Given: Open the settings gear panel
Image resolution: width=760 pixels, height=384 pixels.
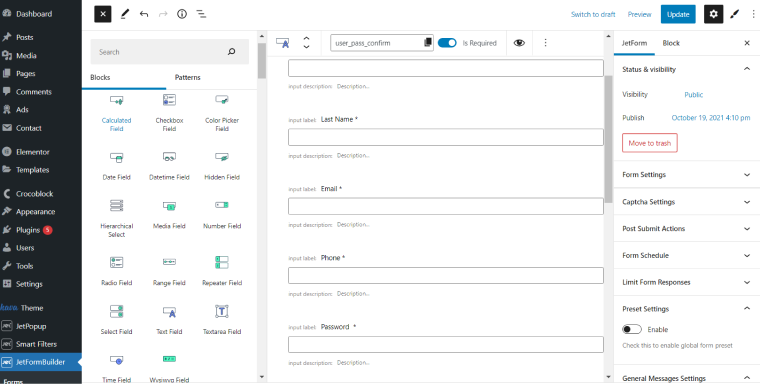Looking at the screenshot, I should pos(713,14).
